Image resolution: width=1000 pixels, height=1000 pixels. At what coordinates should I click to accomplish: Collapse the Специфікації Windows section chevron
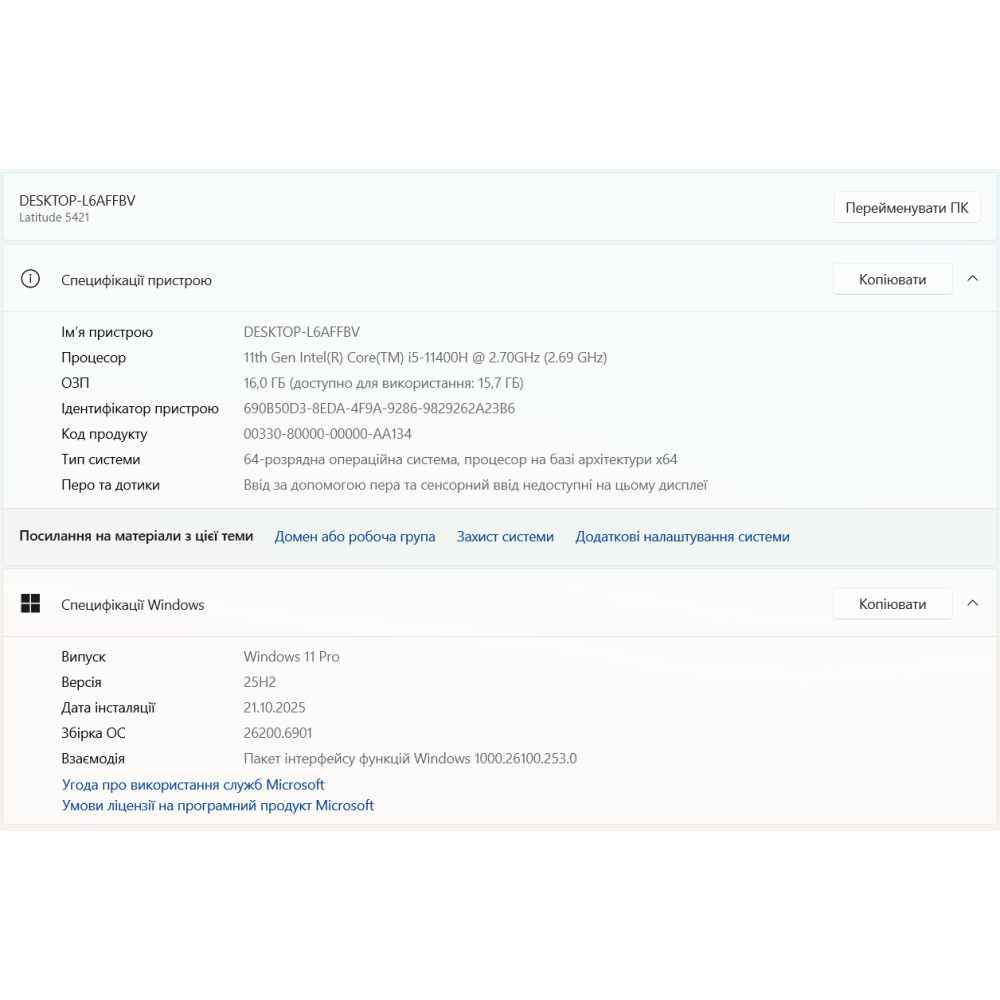[973, 604]
